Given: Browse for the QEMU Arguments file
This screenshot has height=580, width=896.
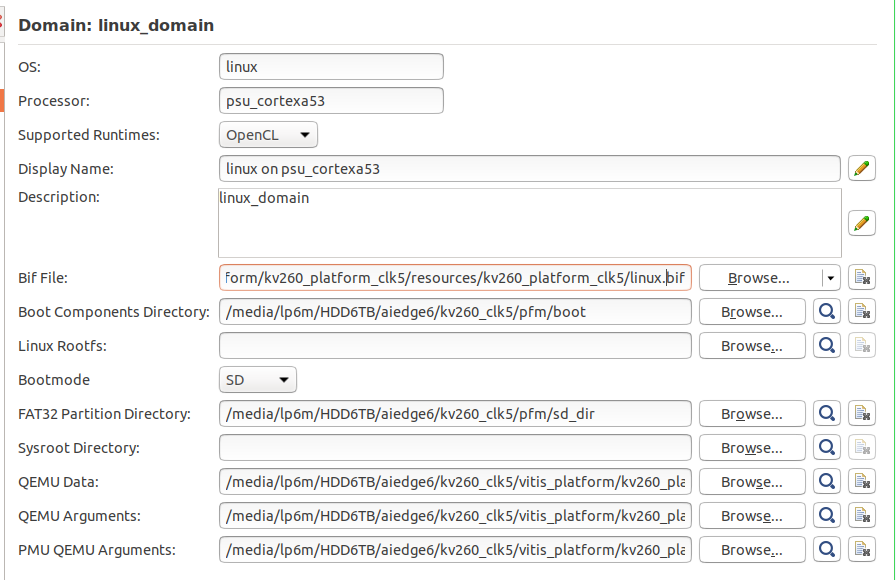Looking at the screenshot, I should pos(752,516).
